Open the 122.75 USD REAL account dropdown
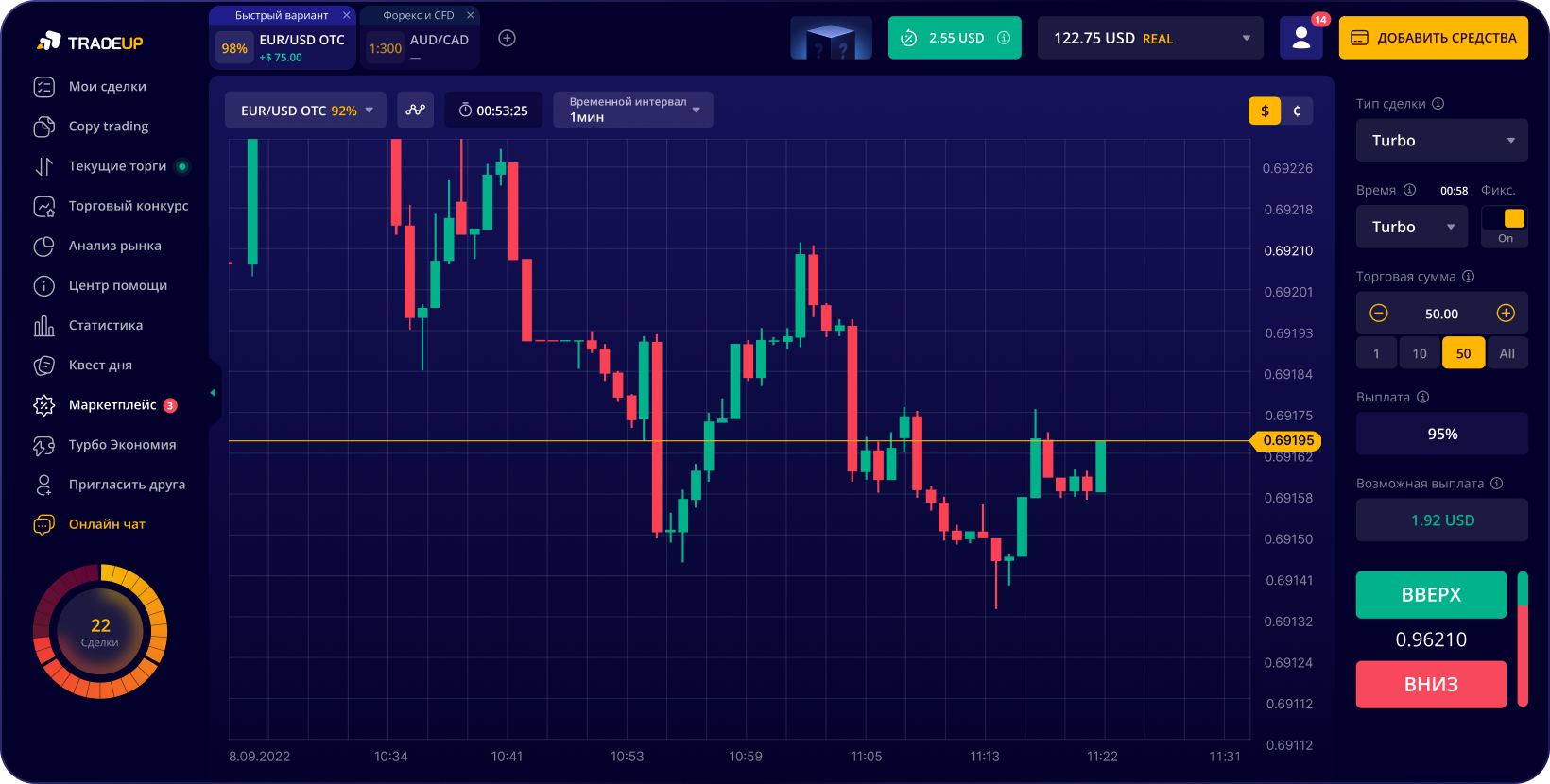The image size is (1550, 784). 1149,39
